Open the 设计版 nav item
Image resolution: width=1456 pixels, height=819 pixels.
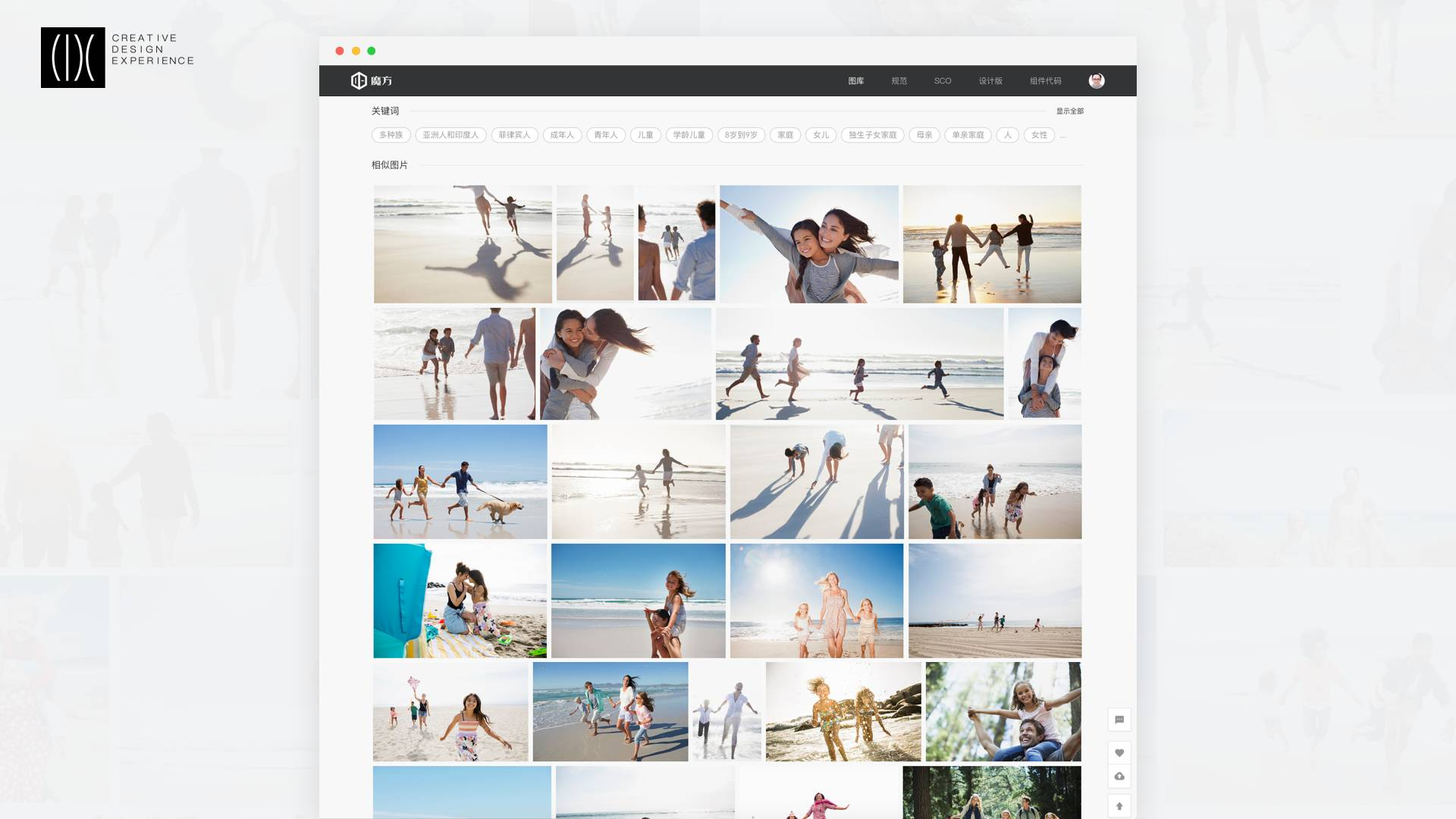click(990, 81)
